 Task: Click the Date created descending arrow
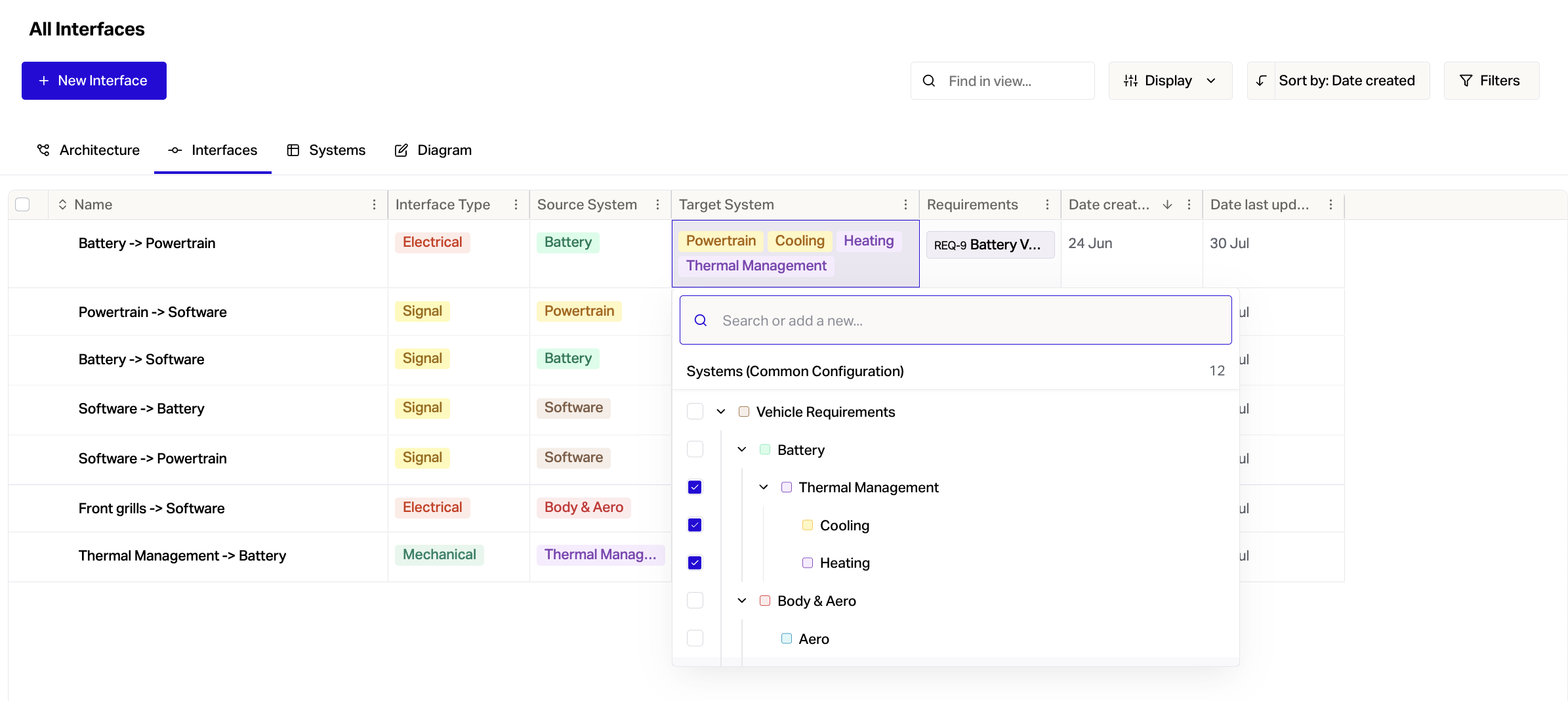point(1167,205)
